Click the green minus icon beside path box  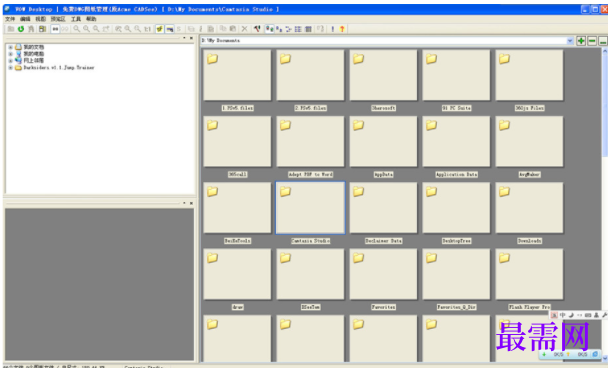pyautogui.click(x=592, y=41)
